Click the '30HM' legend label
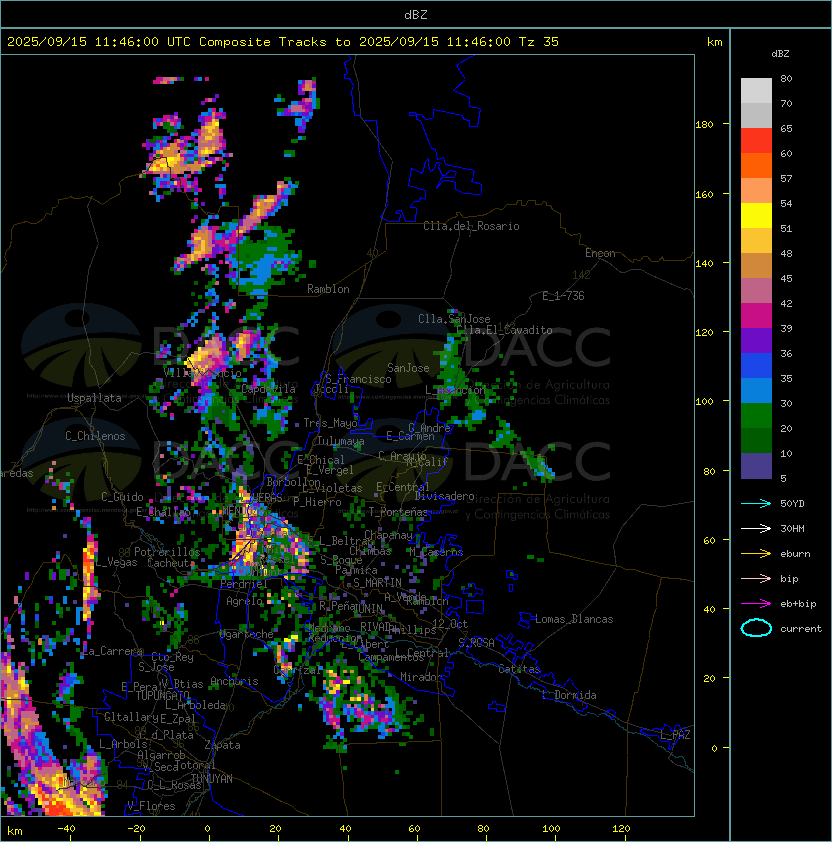The height and width of the screenshot is (842, 832). pos(792,529)
